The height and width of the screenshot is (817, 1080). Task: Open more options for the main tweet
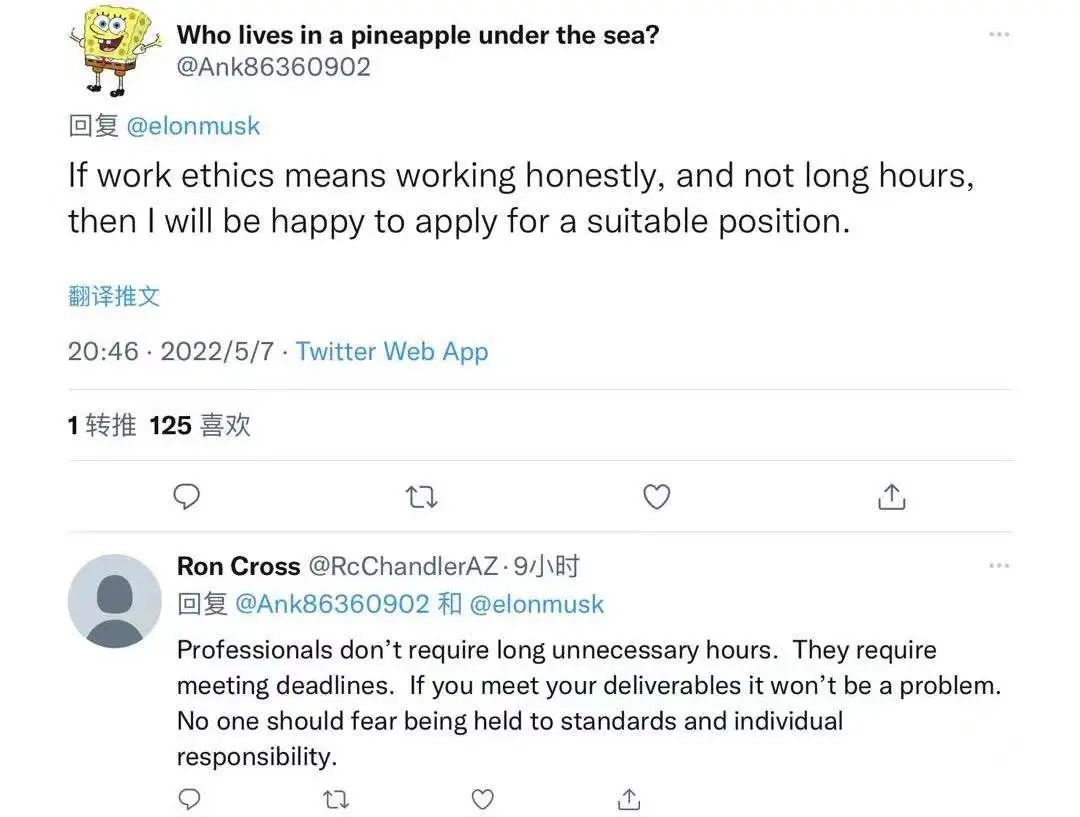(x=998, y=35)
